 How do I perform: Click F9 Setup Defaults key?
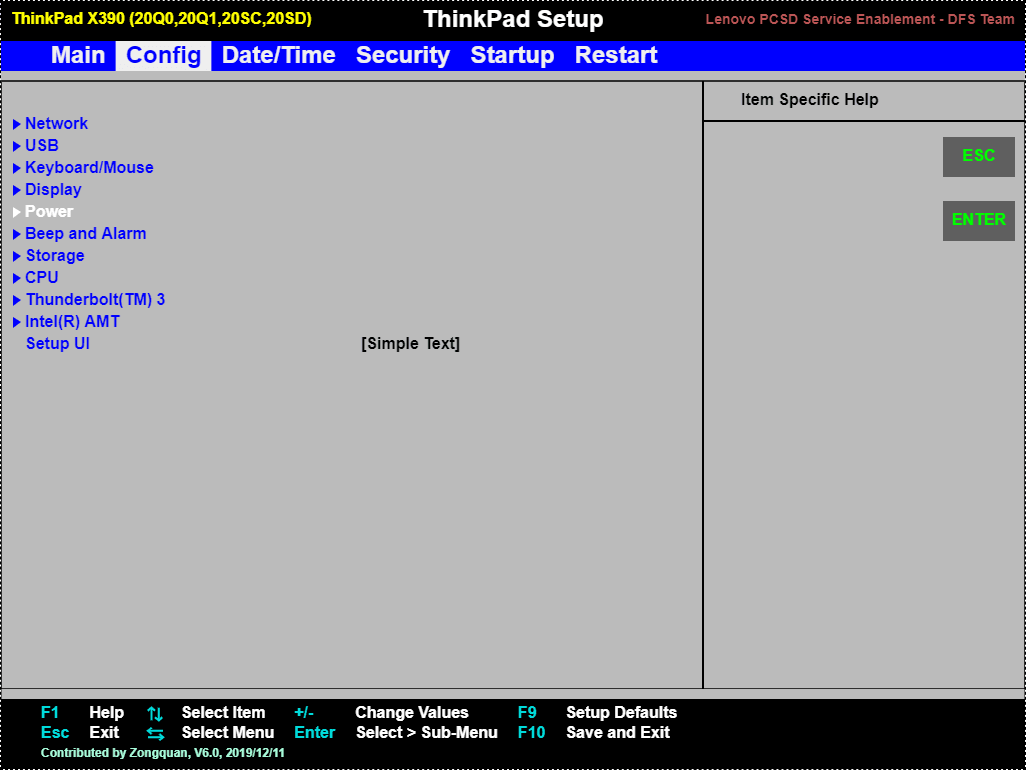click(x=527, y=712)
